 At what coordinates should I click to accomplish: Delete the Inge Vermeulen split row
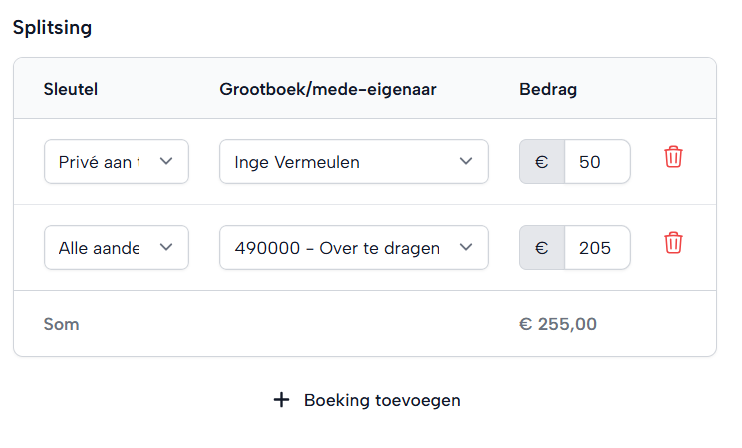click(x=673, y=158)
